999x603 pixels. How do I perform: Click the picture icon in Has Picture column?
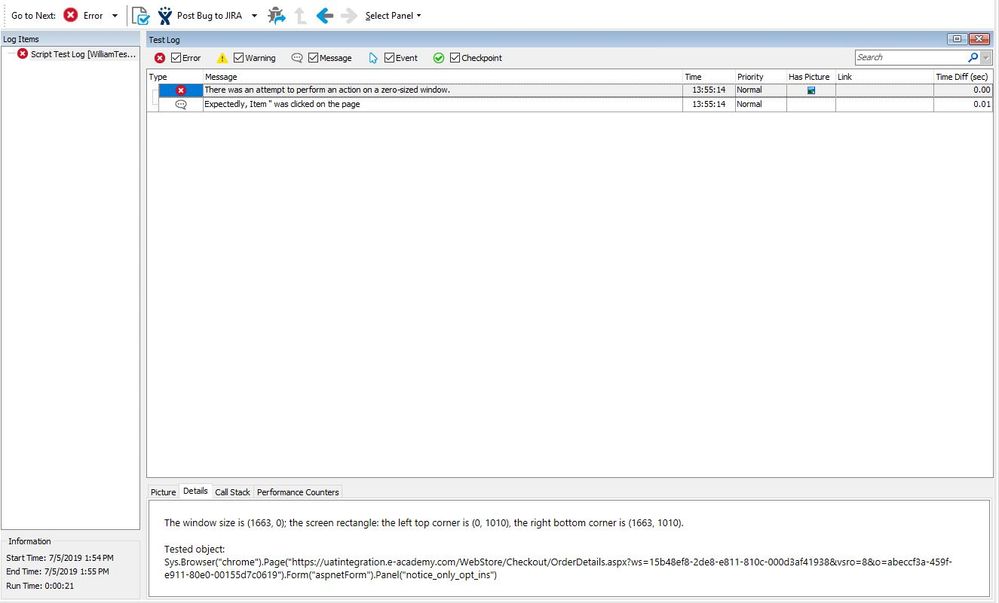click(811, 91)
